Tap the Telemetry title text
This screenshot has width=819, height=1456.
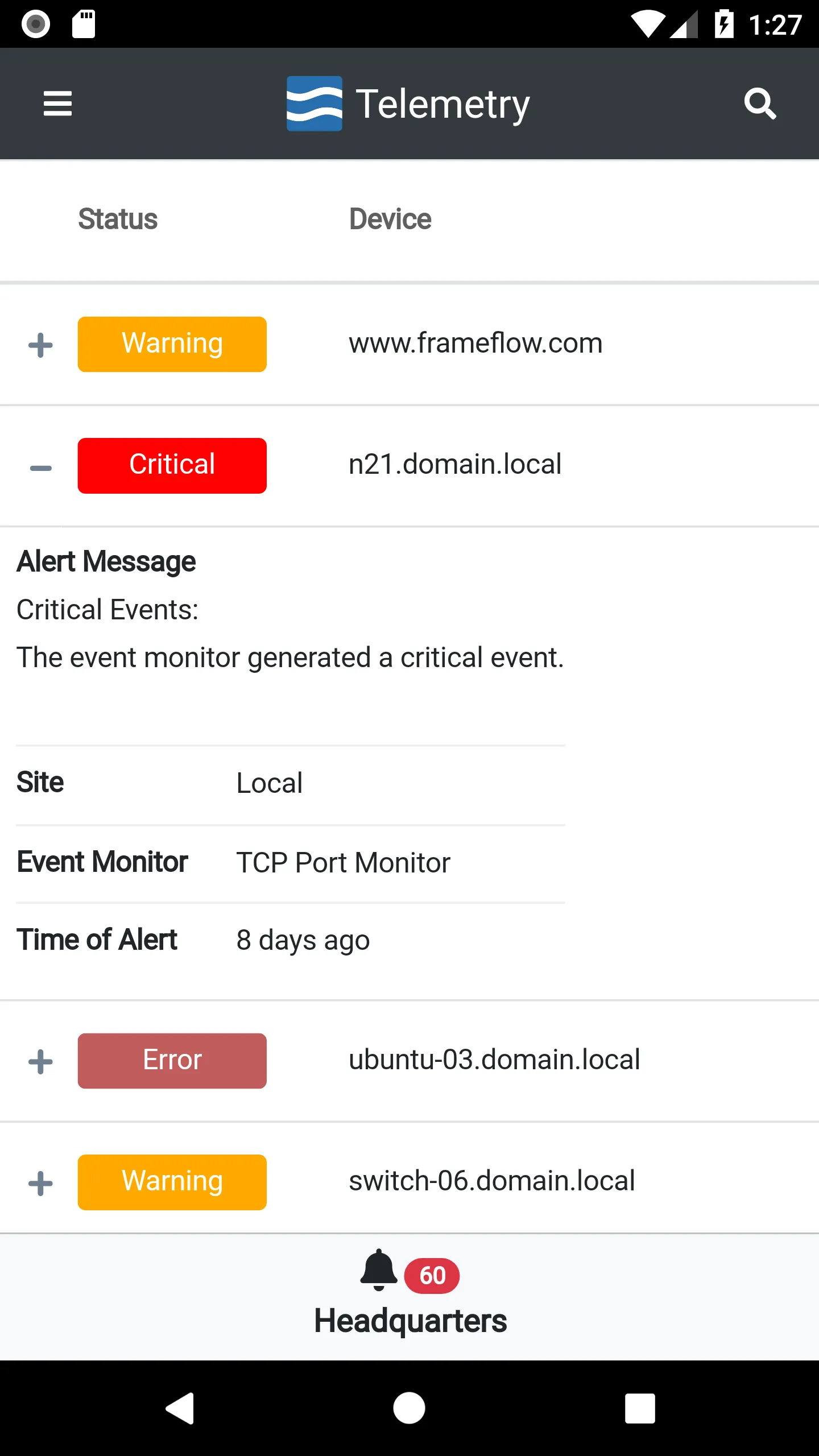[x=443, y=104]
